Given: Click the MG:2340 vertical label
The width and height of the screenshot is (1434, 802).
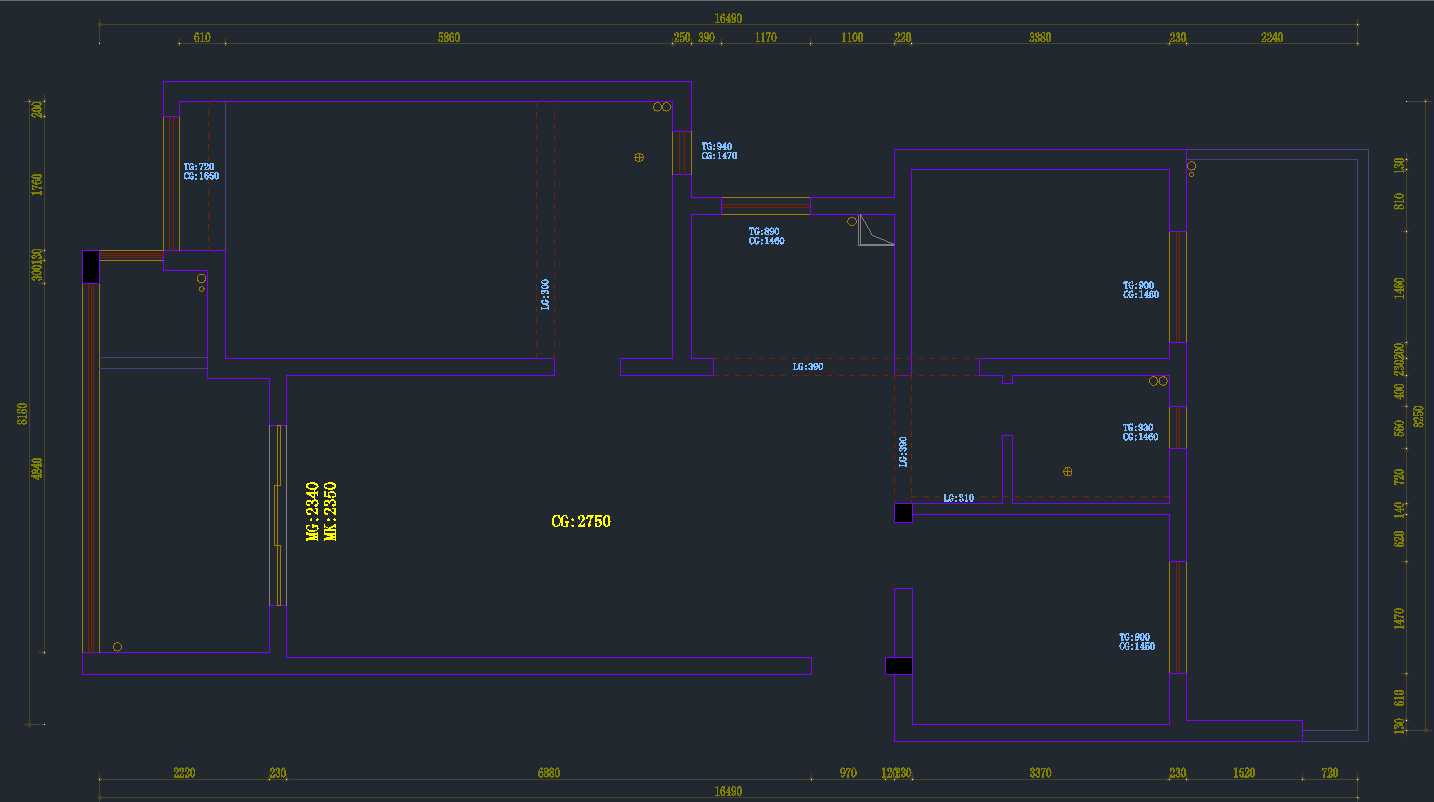Looking at the screenshot, I should tap(312, 511).
